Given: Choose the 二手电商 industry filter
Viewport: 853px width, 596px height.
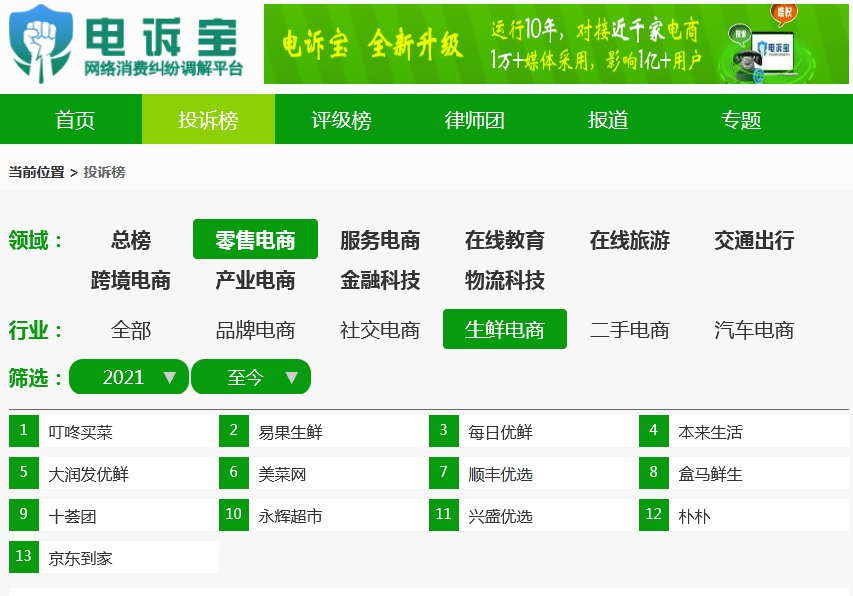Looking at the screenshot, I should point(629,330).
